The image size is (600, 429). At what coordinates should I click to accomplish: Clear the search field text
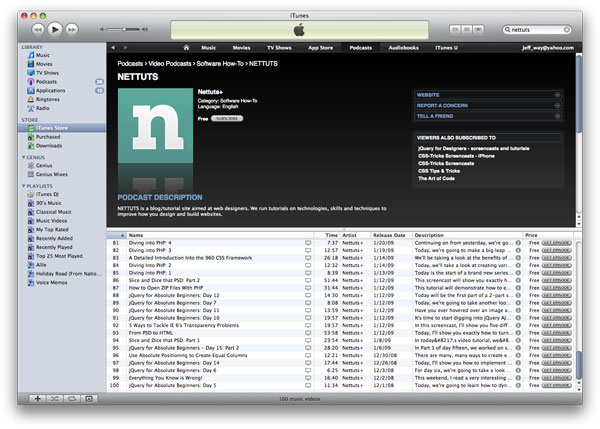pyautogui.click(x=567, y=29)
